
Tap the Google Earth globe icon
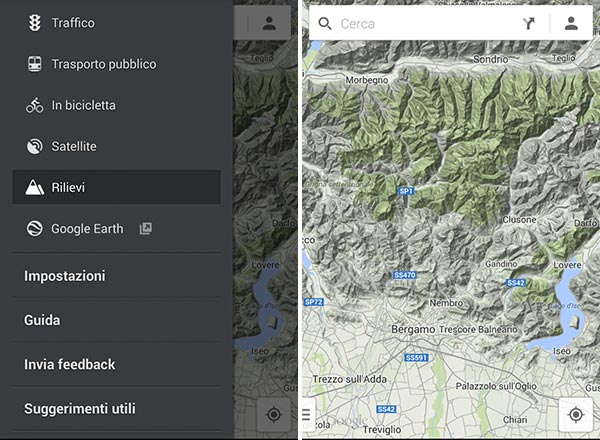click(x=35, y=228)
